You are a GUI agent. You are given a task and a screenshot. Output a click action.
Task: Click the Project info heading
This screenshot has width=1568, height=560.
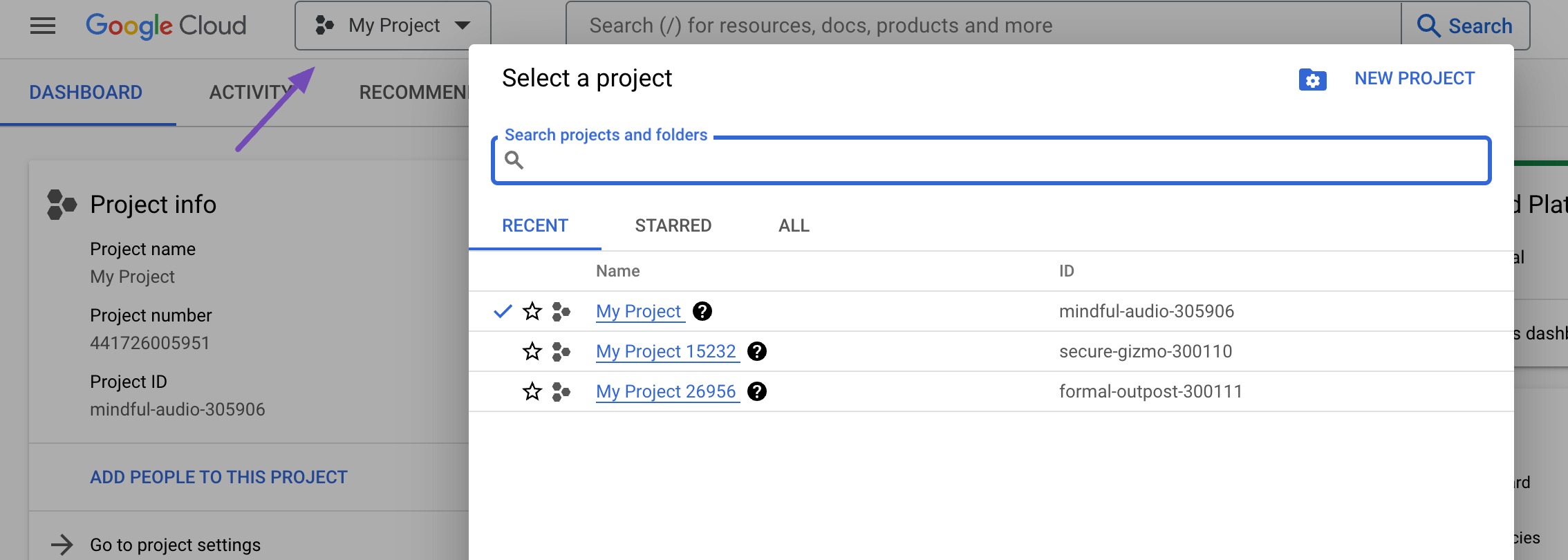(x=153, y=205)
